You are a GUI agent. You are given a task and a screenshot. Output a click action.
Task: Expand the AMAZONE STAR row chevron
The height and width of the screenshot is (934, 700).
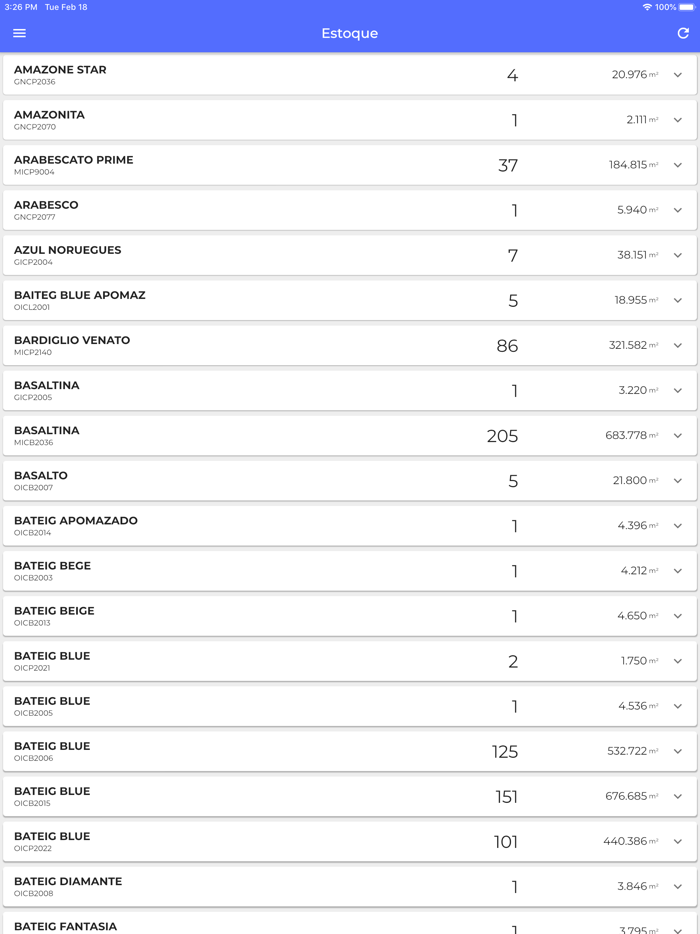pyautogui.click(x=678, y=75)
